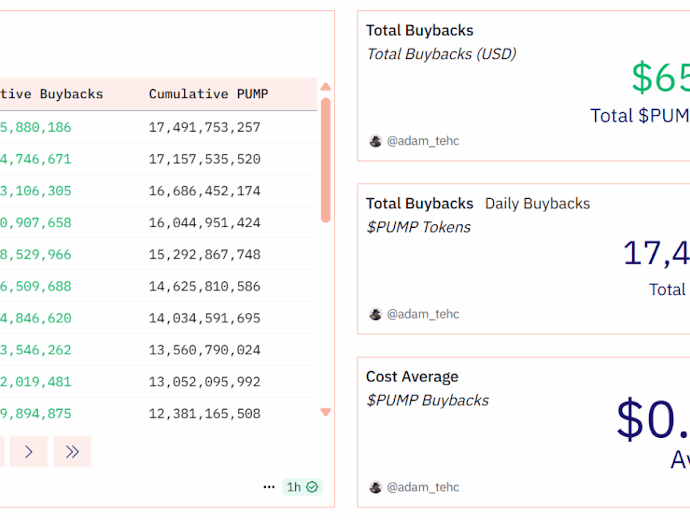Click green value ending 4,846,620

click(x=36, y=318)
